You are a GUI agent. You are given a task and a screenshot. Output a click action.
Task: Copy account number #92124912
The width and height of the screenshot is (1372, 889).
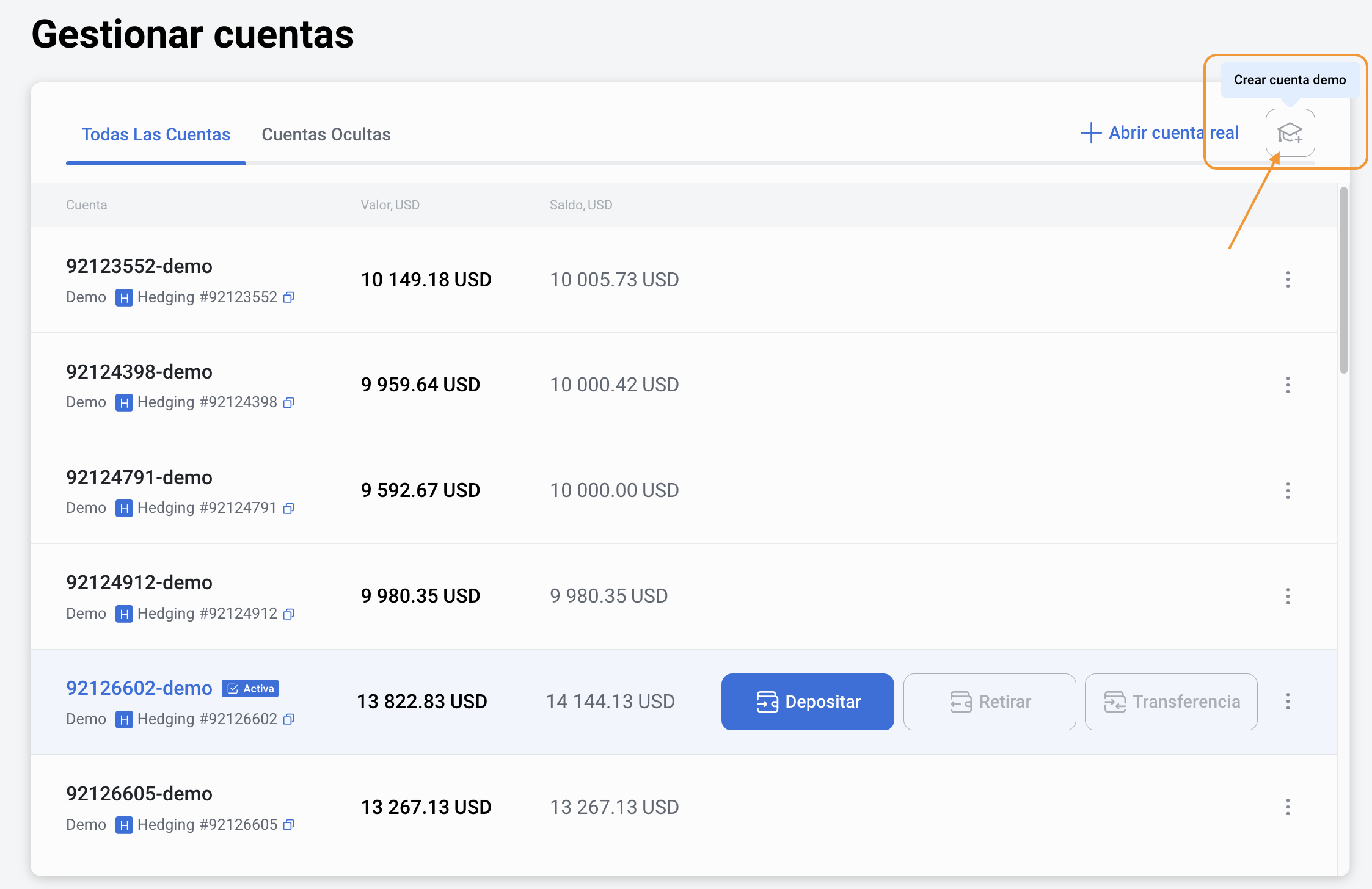point(289,614)
